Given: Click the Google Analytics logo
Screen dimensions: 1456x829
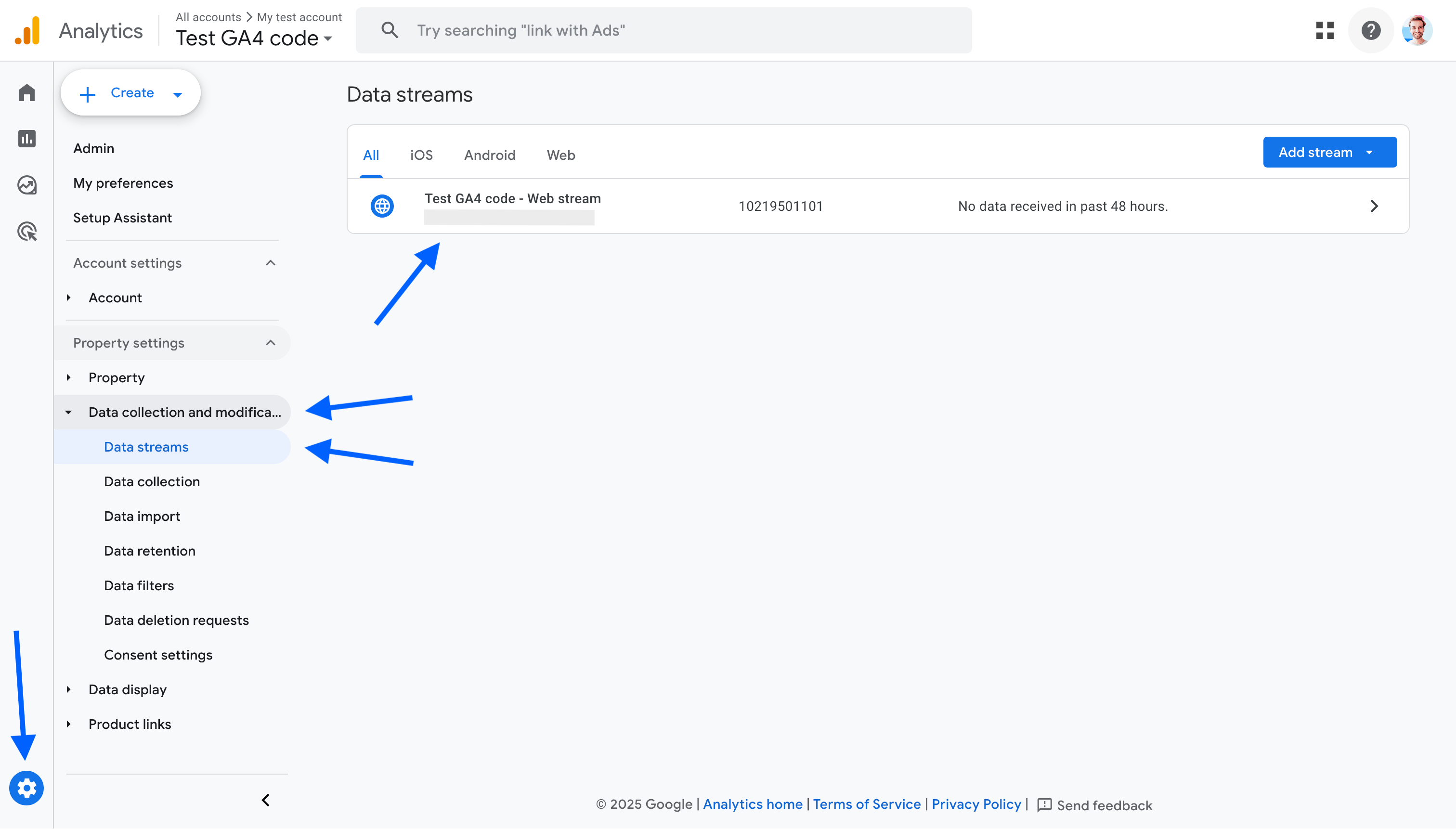Looking at the screenshot, I should 27,30.
